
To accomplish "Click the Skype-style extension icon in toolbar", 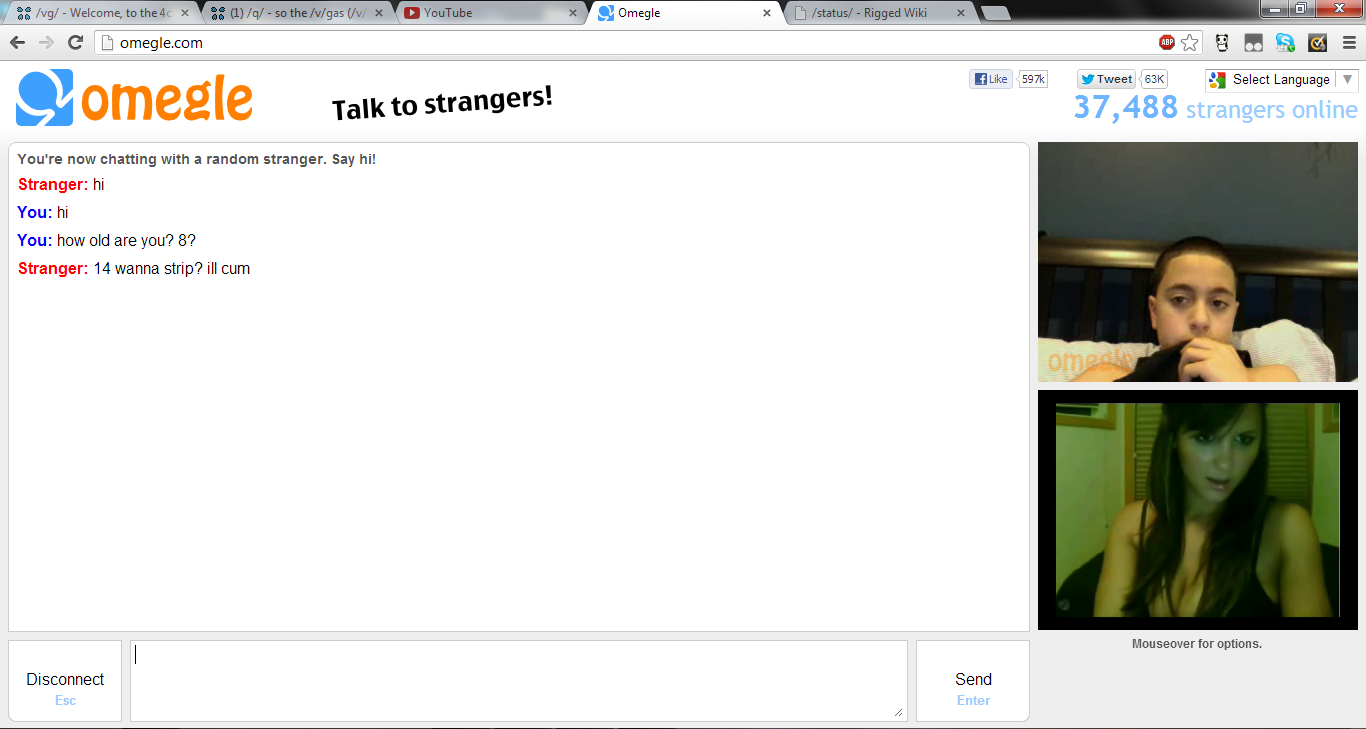I will pos(1285,43).
